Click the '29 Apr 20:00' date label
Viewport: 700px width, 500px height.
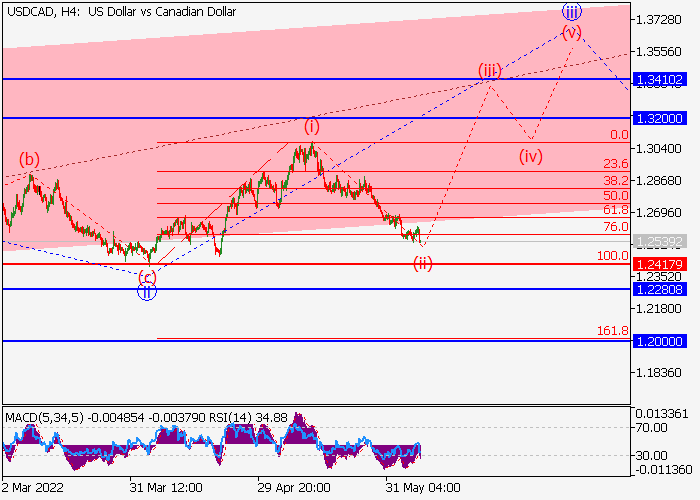coord(294,488)
